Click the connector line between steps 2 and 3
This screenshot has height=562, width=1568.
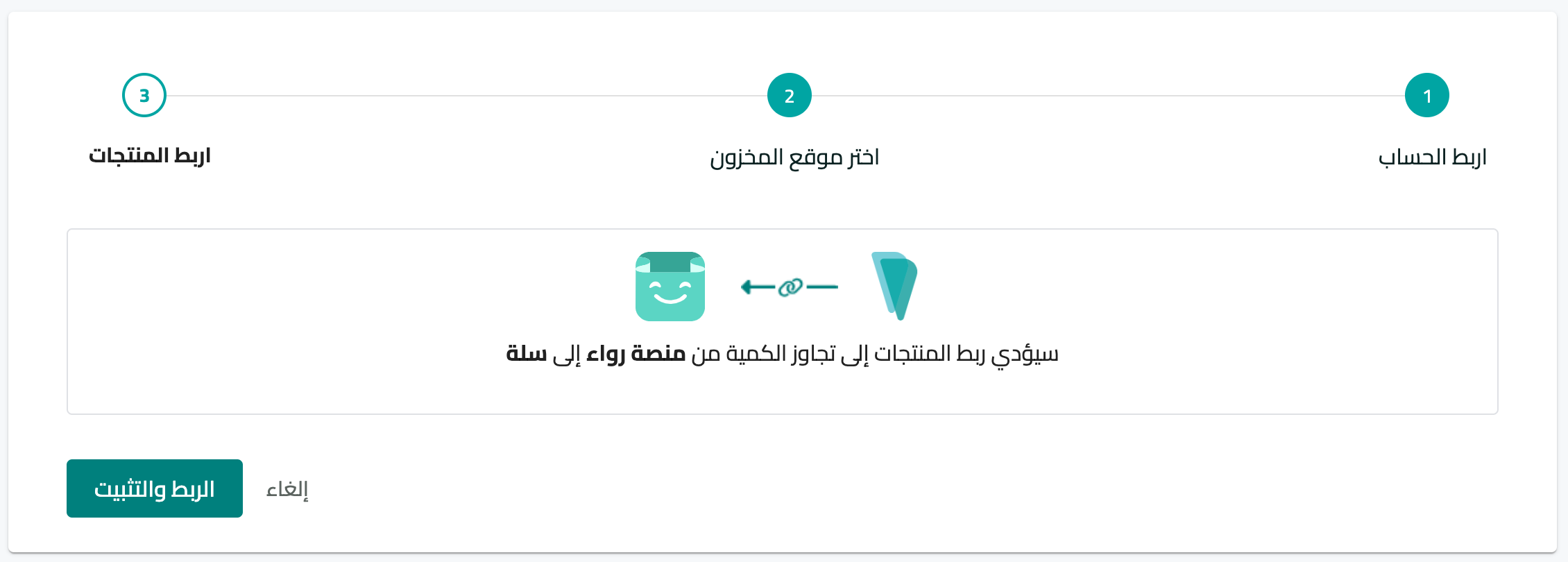point(467,96)
